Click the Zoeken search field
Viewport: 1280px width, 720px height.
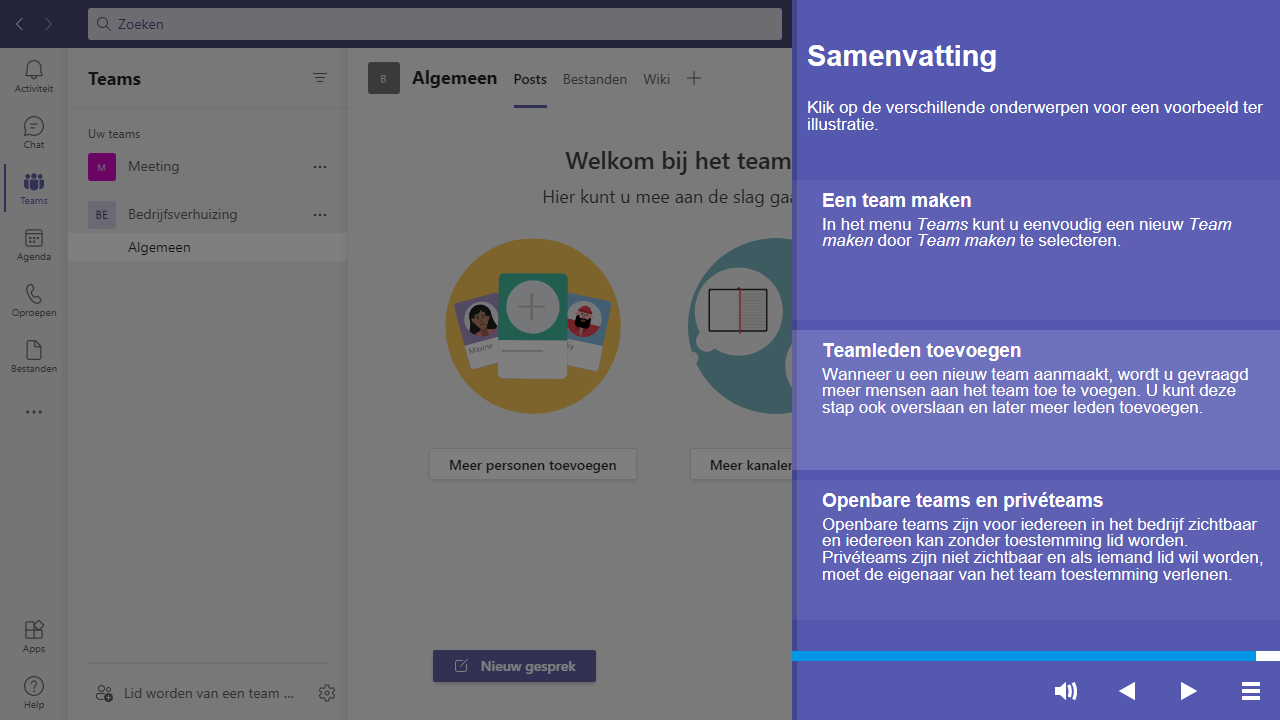(435, 24)
